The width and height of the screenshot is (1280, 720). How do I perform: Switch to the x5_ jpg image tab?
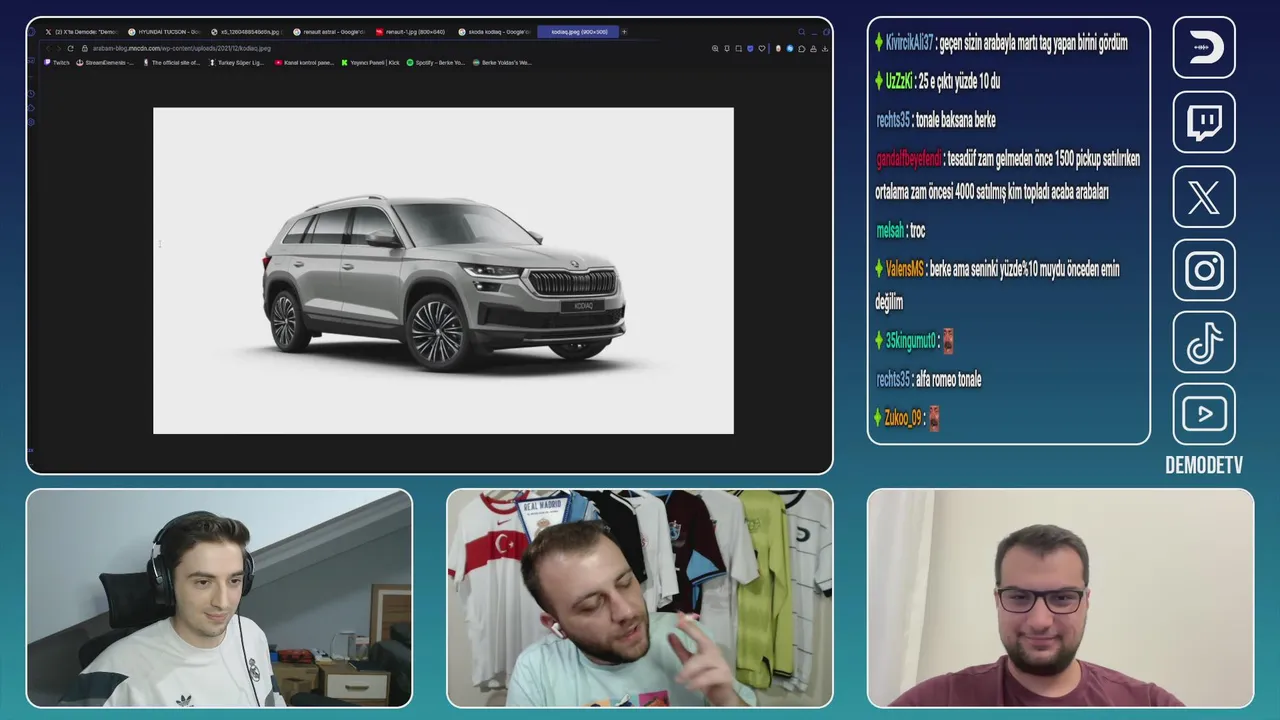pyautogui.click(x=247, y=32)
